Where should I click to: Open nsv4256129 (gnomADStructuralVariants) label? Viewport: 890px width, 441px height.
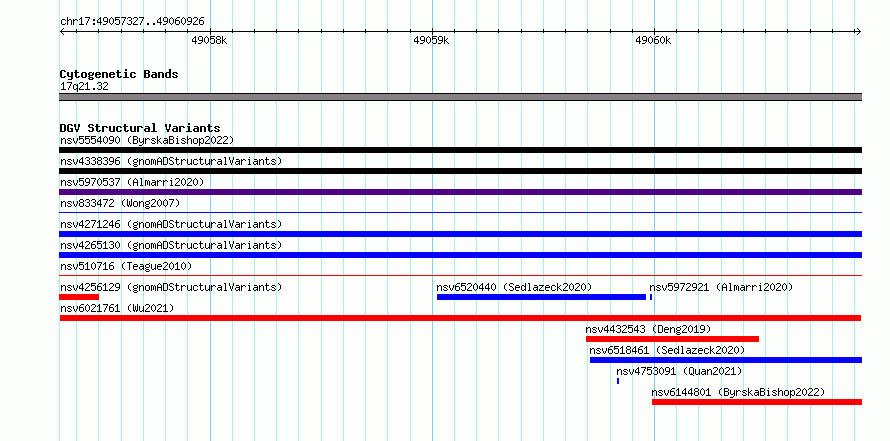pos(171,287)
